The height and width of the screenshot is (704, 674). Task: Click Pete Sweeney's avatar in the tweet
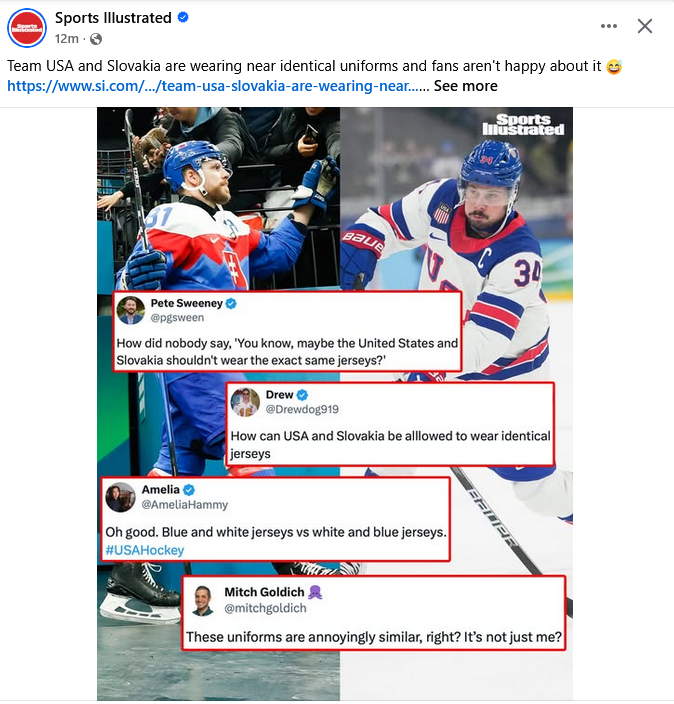click(131, 309)
